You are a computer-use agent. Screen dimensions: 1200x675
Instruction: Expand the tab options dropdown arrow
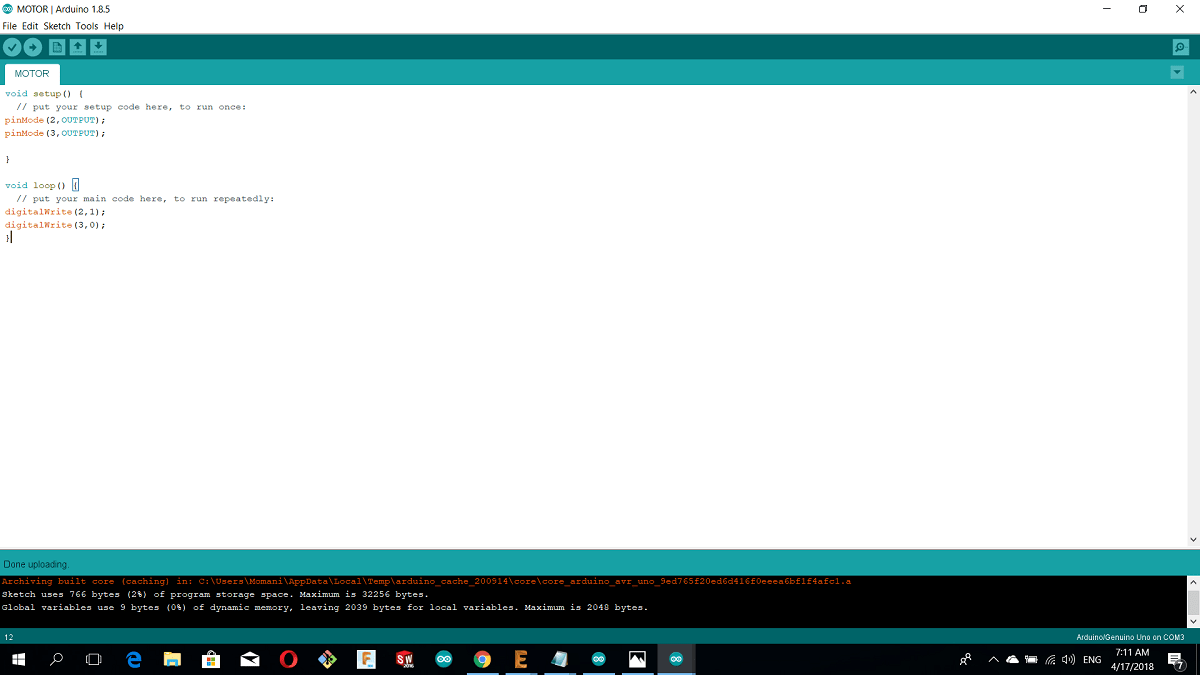tap(1176, 72)
